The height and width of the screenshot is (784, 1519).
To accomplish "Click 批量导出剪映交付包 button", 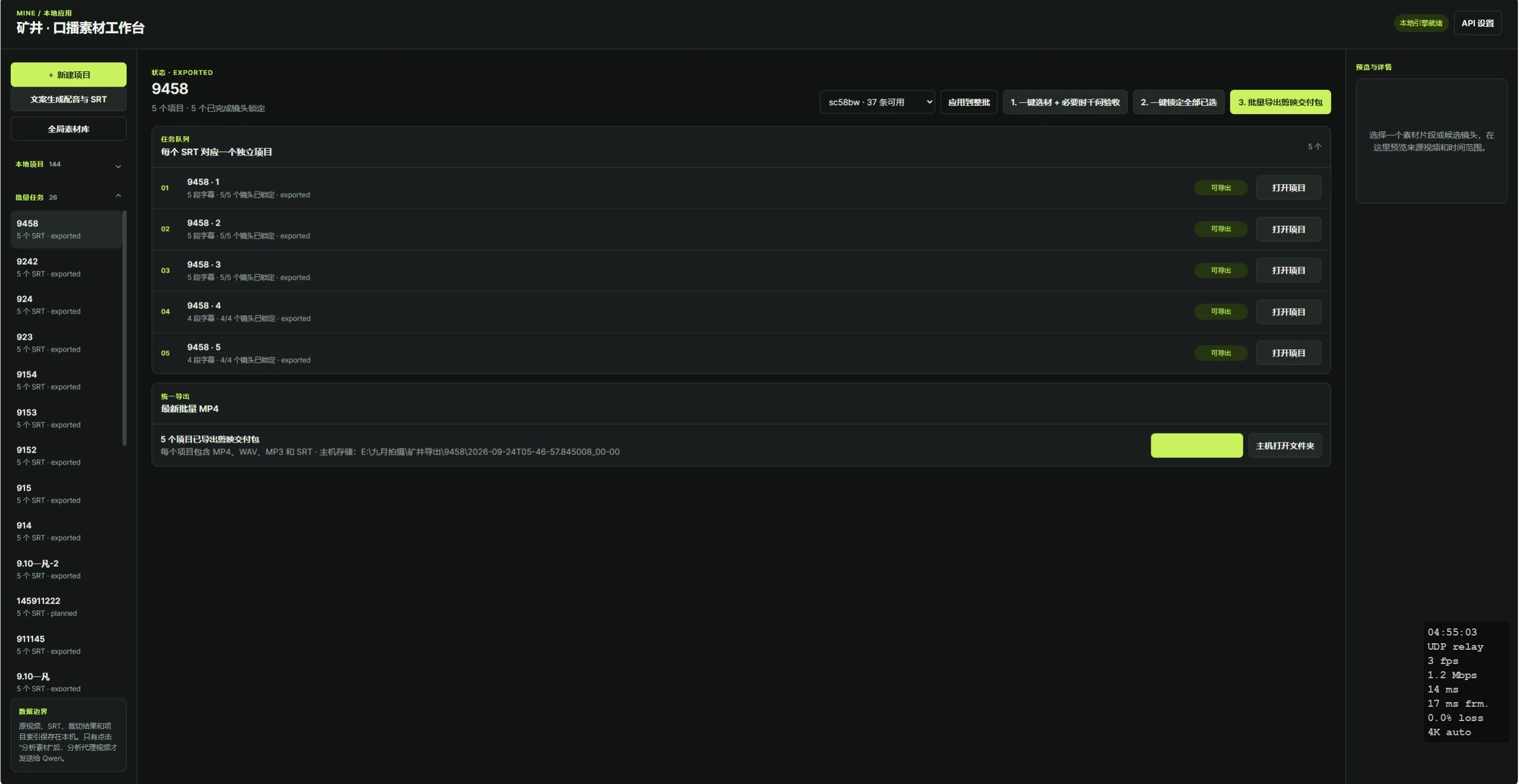I will tap(1280, 102).
